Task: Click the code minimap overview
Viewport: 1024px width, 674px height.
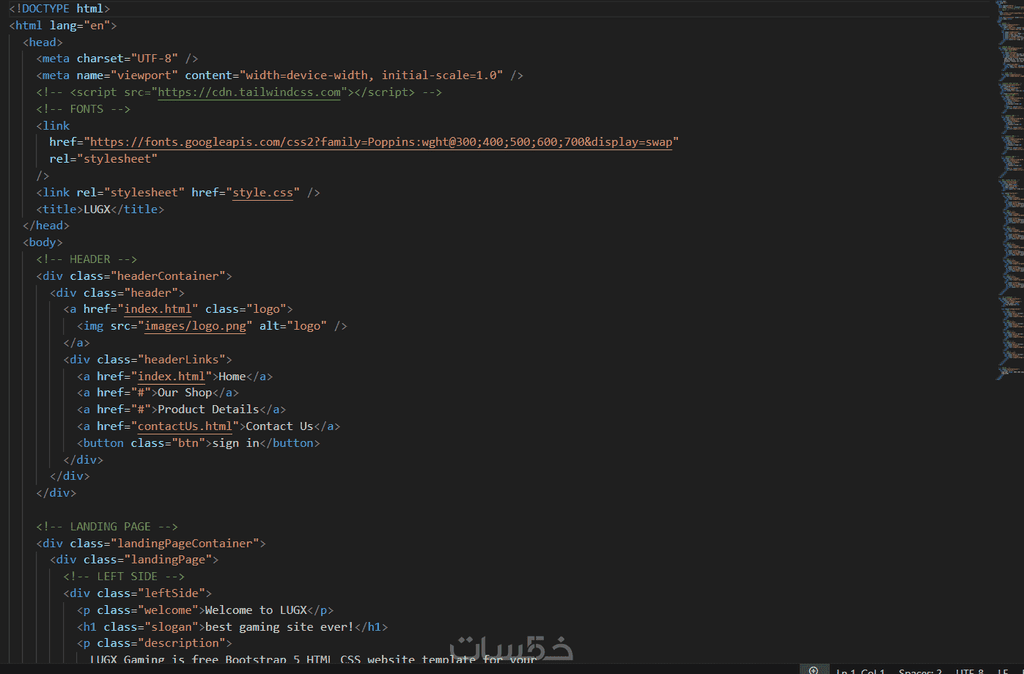Action: (x=1010, y=189)
